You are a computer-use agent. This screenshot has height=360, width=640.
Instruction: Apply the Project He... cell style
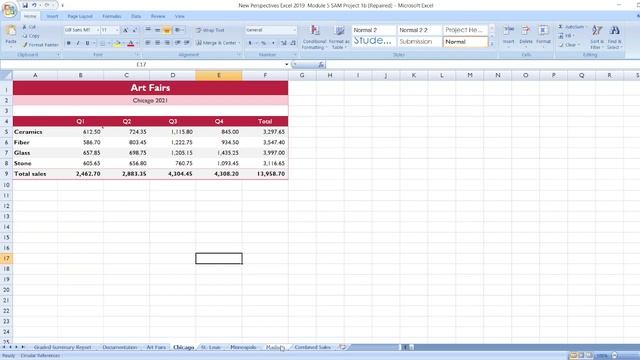[x=465, y=30]
